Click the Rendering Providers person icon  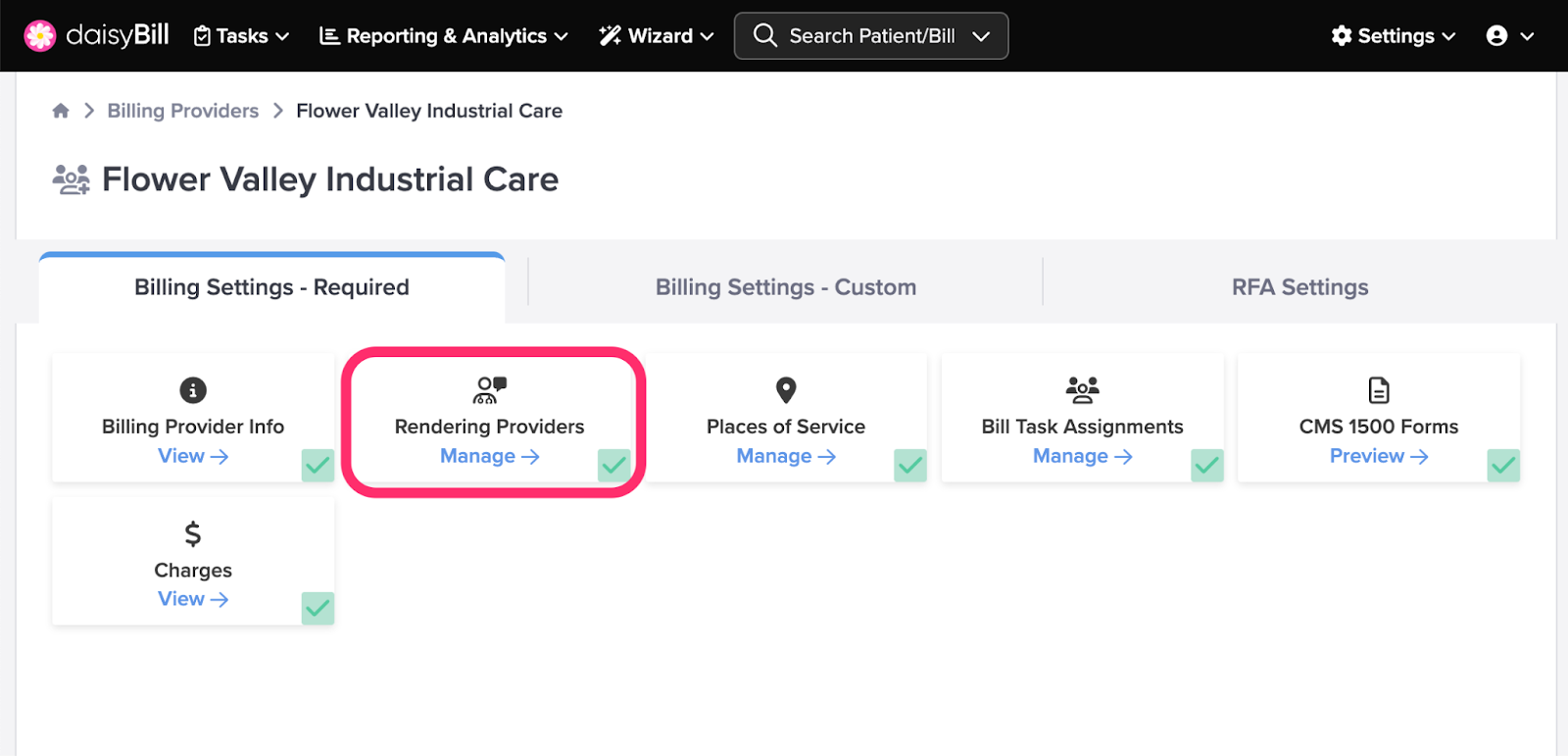pyautogui.click(x=490, y=390)
